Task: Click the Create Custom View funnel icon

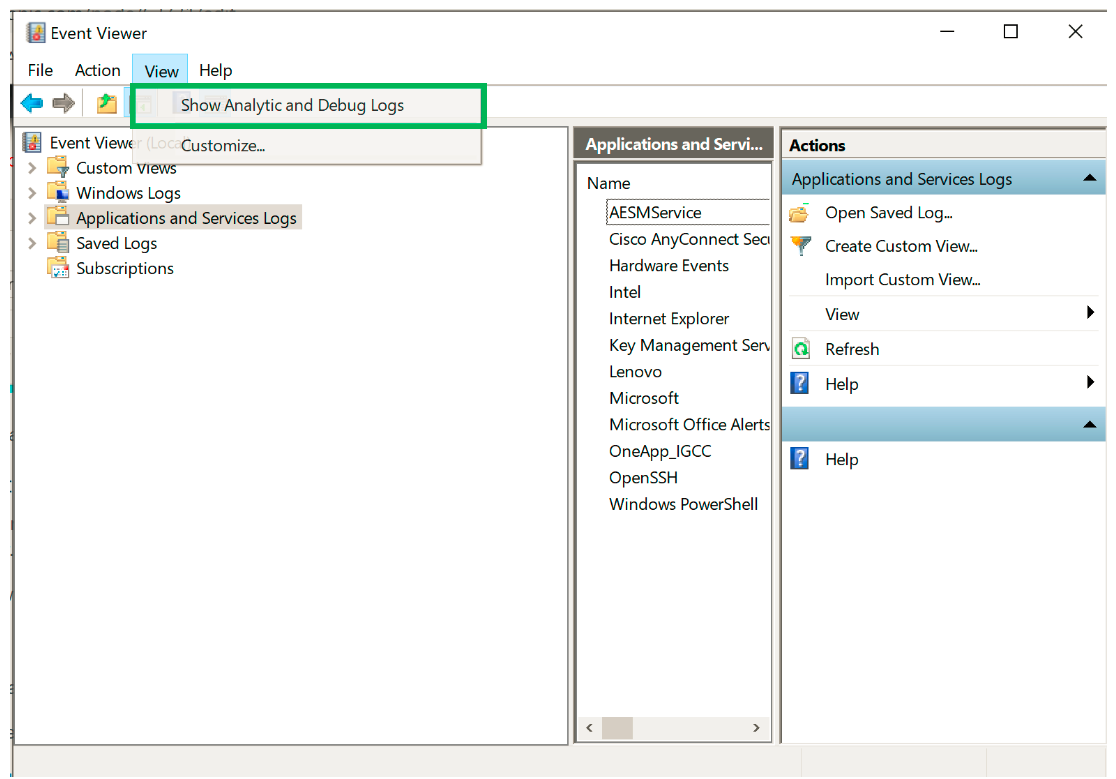Action: point(800,246)
